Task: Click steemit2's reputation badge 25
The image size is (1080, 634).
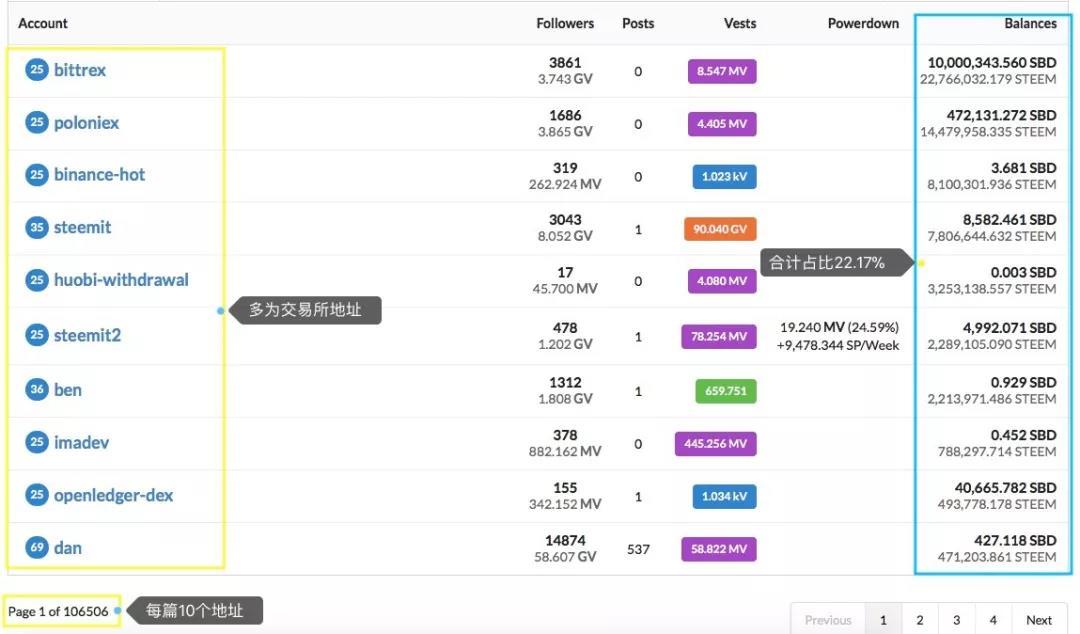Action: [x=37, y=335]
